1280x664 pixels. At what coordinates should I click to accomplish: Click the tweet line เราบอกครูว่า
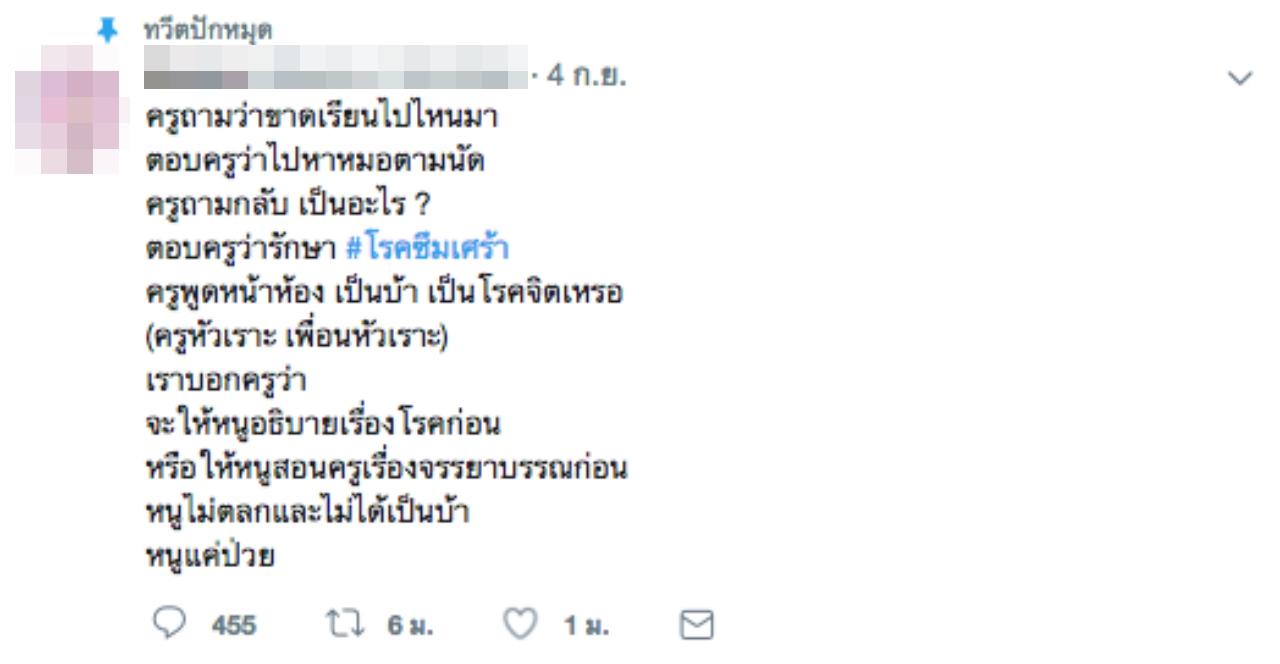click(225, 381)
